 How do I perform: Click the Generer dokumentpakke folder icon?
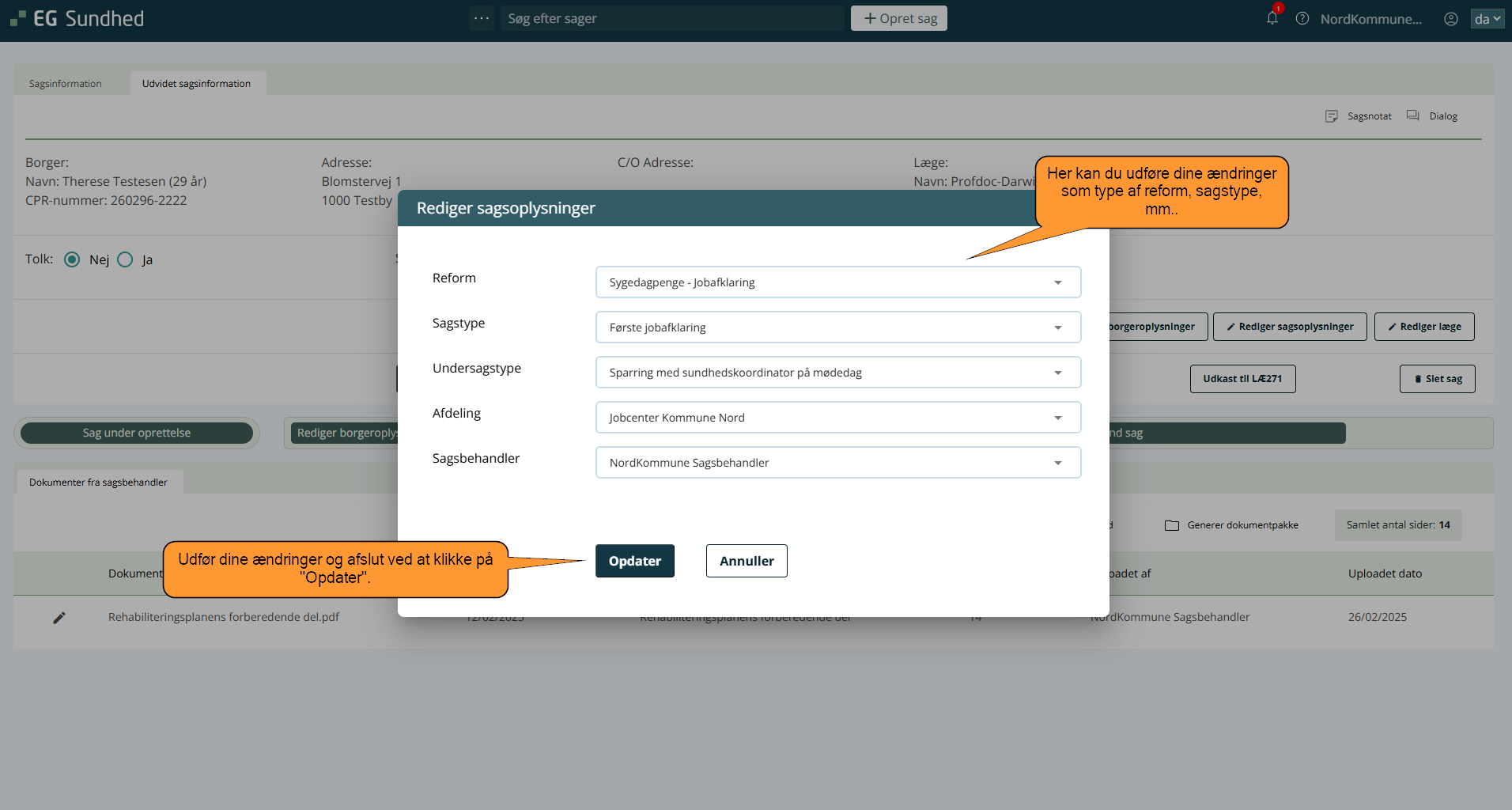tap(1172, 525)
